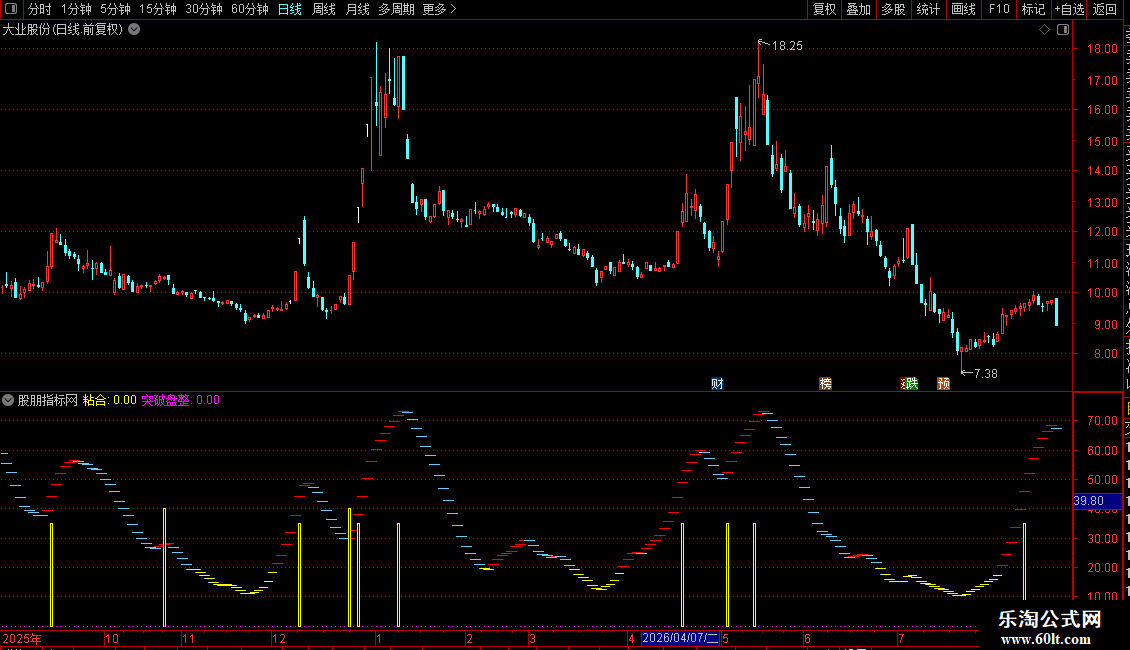Click the diamond icon at chart top-right
The height and width of the screenshot is (650, 1130).
tap(1044, 30)
